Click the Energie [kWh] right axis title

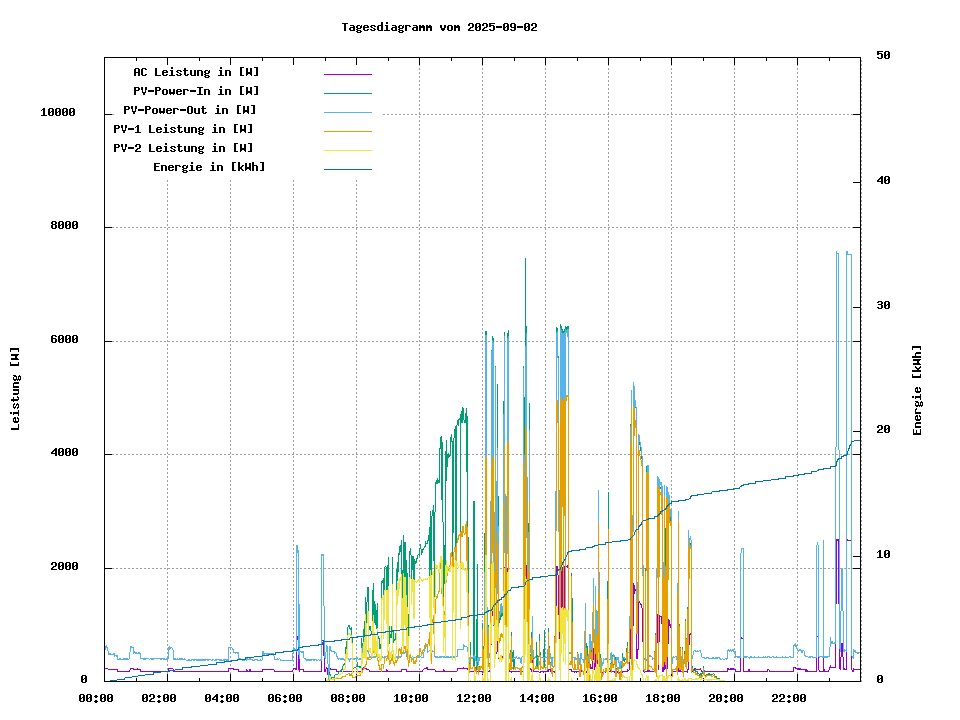pos(917,390)
